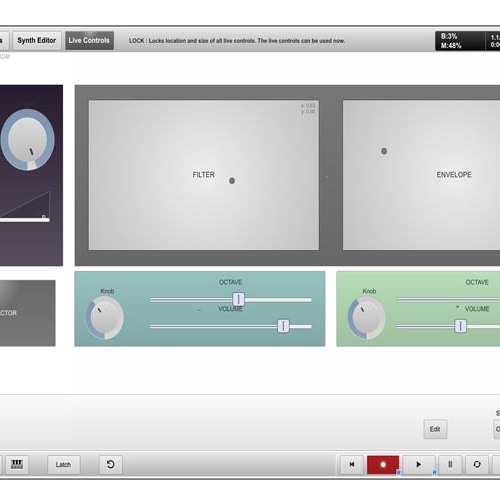Click the teal panel VOLUME slider handle
The image size is (500, 500).
coord(283,326)
